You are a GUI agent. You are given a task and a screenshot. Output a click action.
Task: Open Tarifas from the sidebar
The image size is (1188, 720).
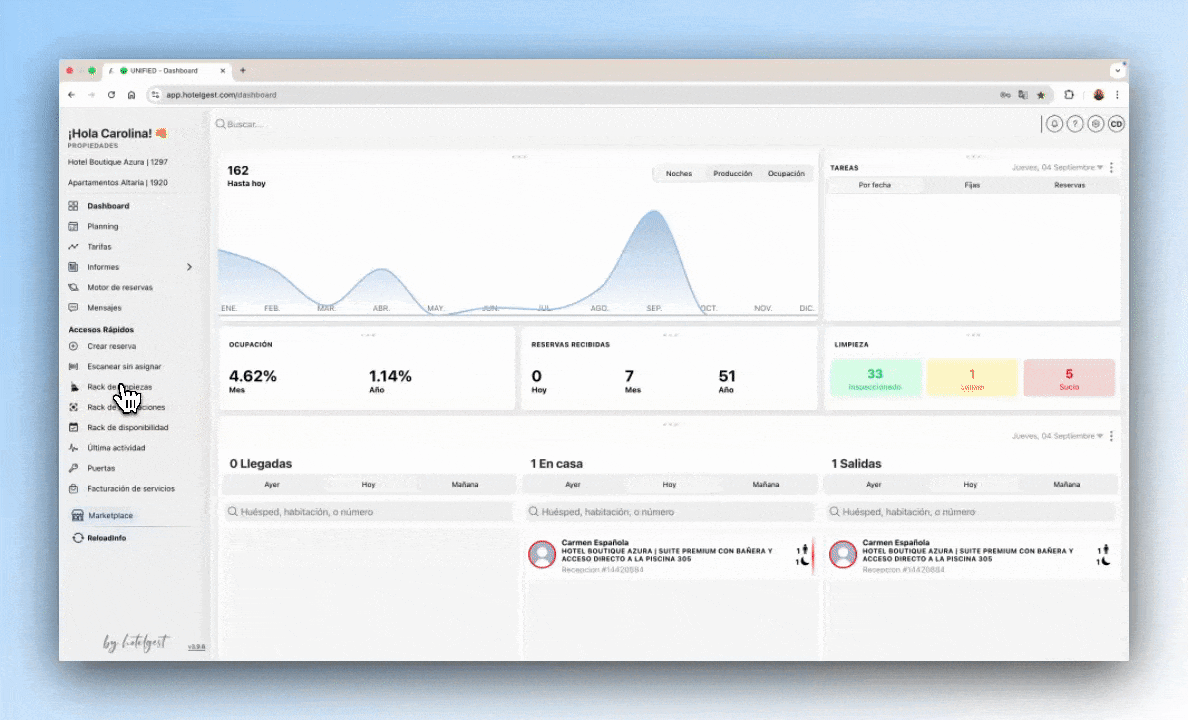[98, 247]
